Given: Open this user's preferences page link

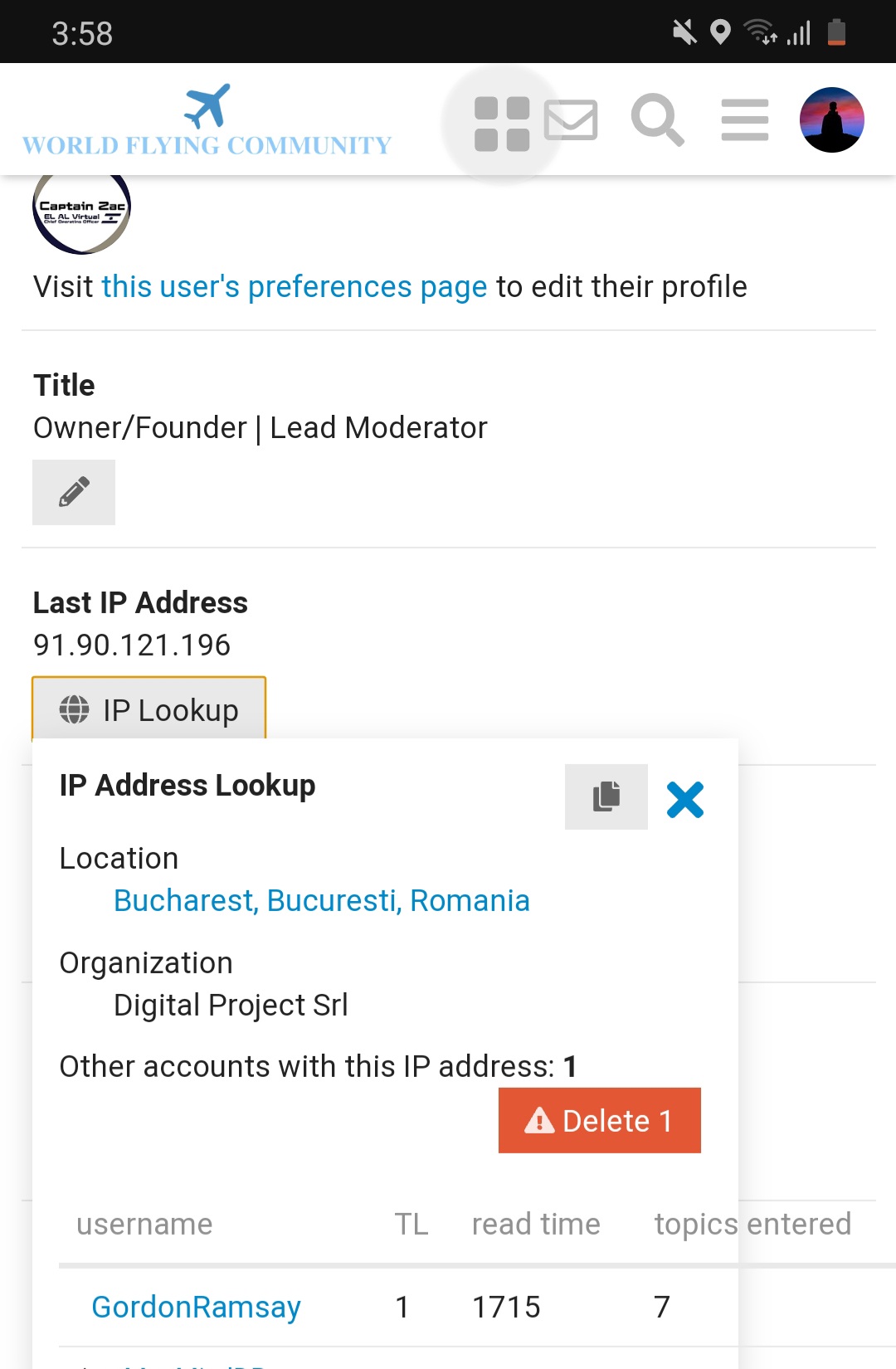Looking at the screenshot, I should (x=295, y=286).
